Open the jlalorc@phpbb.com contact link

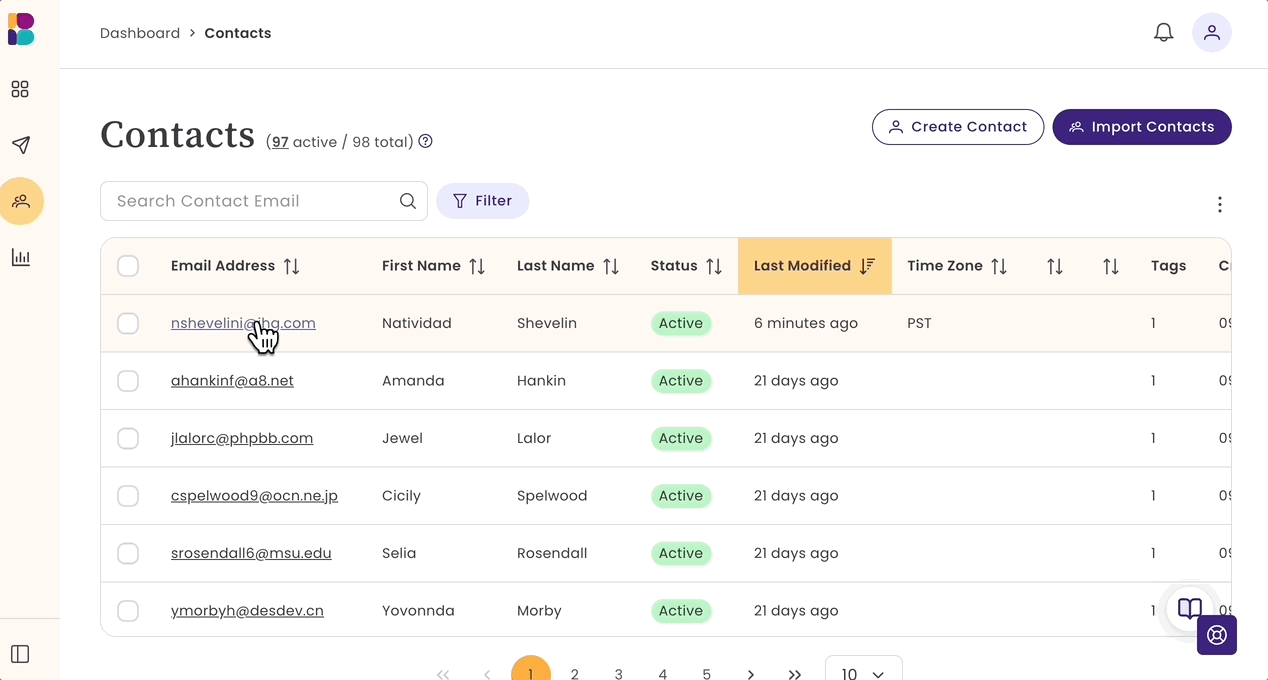242,438
